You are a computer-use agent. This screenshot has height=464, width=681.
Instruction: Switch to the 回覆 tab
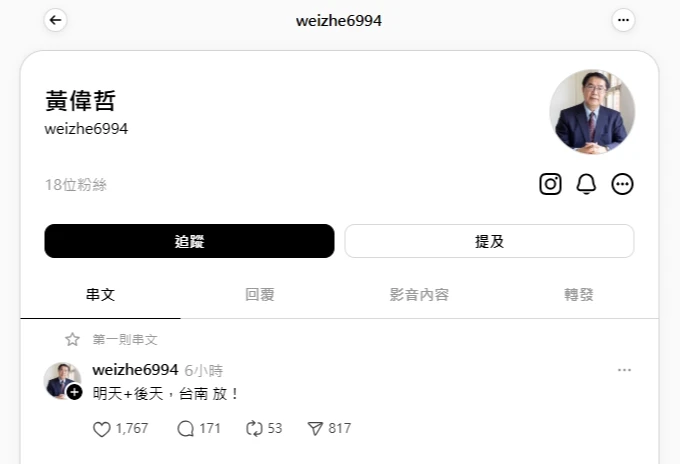pyautogui.click(x=260, y=295)
